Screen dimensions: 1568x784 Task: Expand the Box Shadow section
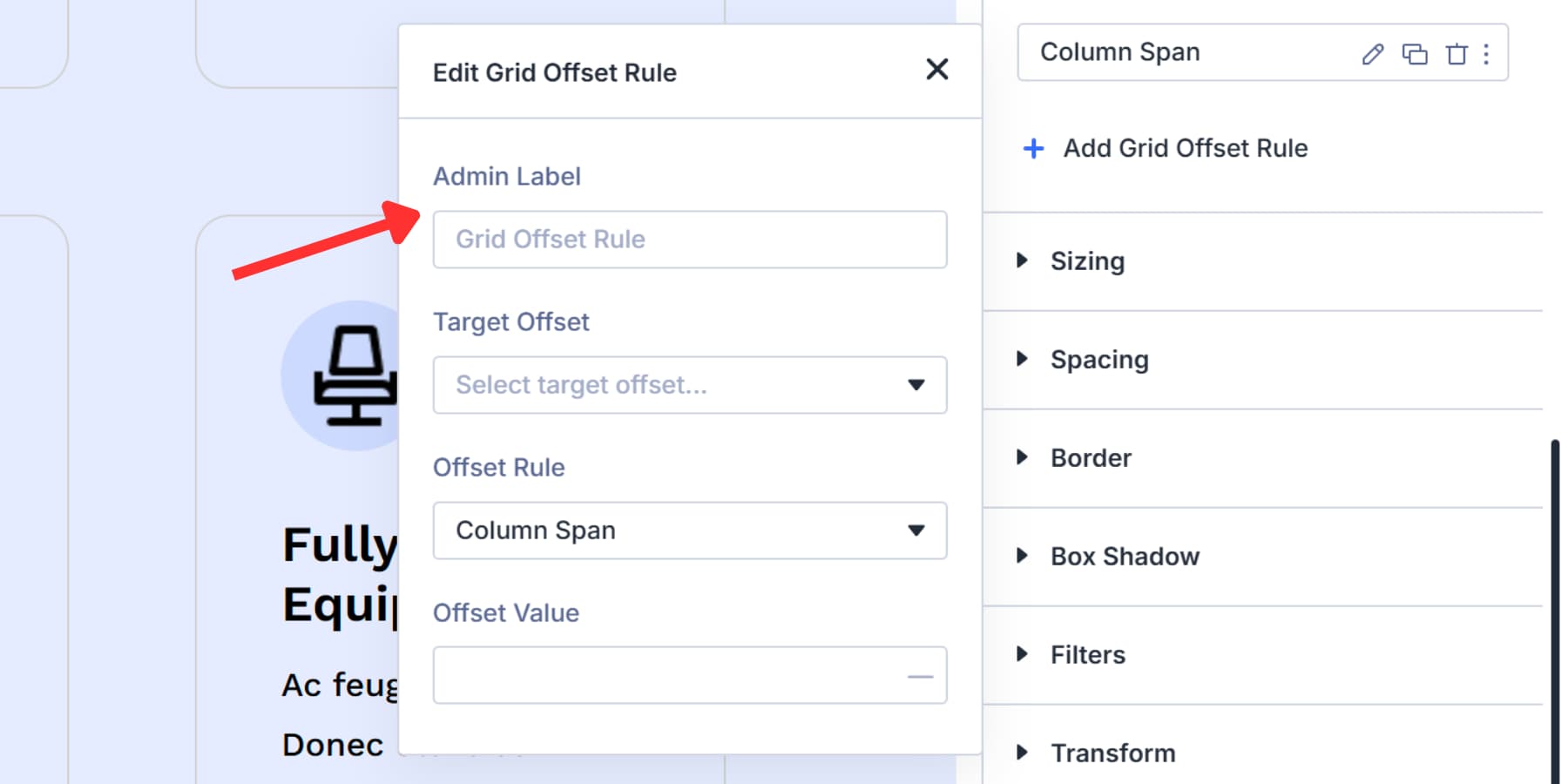pyautogui.click(x=1125, y=556)
